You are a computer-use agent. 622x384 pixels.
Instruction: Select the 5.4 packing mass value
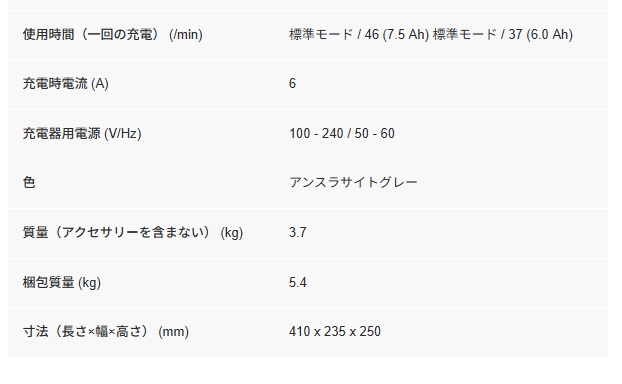[x=298, y=282]
